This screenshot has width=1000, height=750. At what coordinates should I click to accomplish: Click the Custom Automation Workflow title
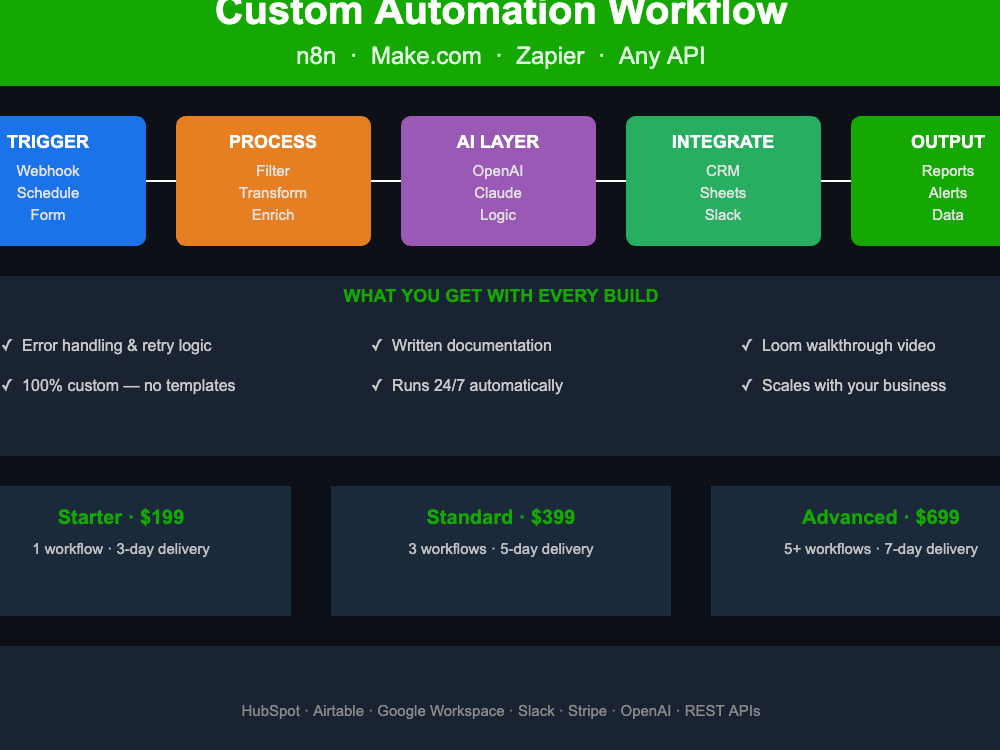[501, 13]
